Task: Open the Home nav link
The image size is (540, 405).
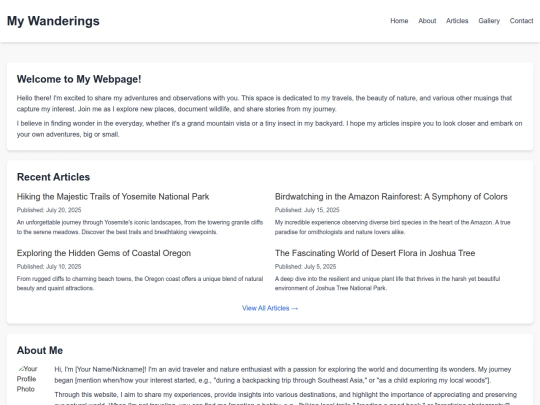Action: click(x=399, y=21)
